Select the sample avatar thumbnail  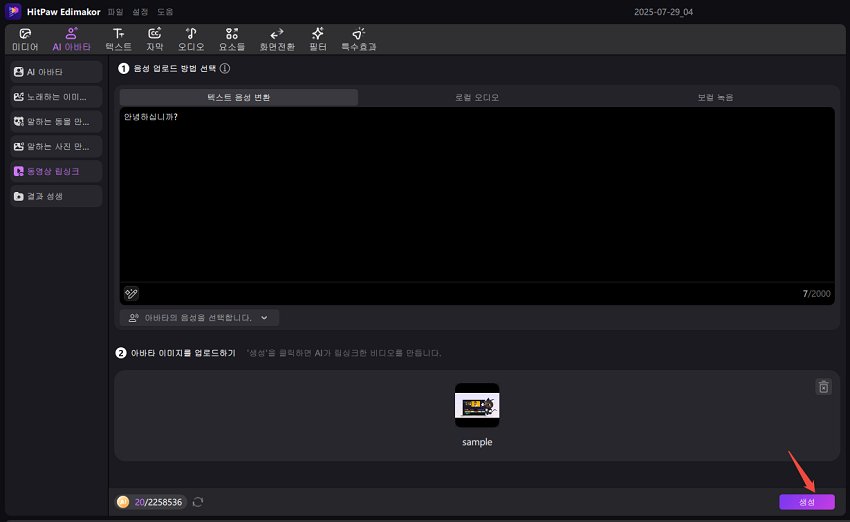point(477,405)
